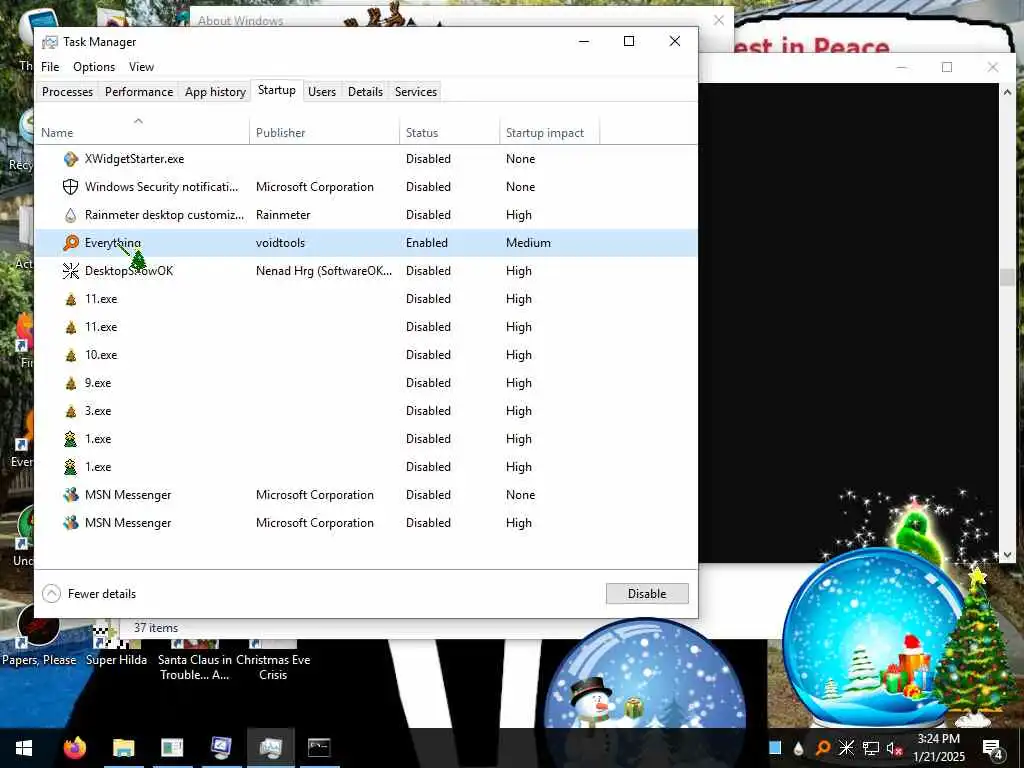1024x768 pixels.
Task: Click the 9.exe tree icon
Action: (71, 383)
